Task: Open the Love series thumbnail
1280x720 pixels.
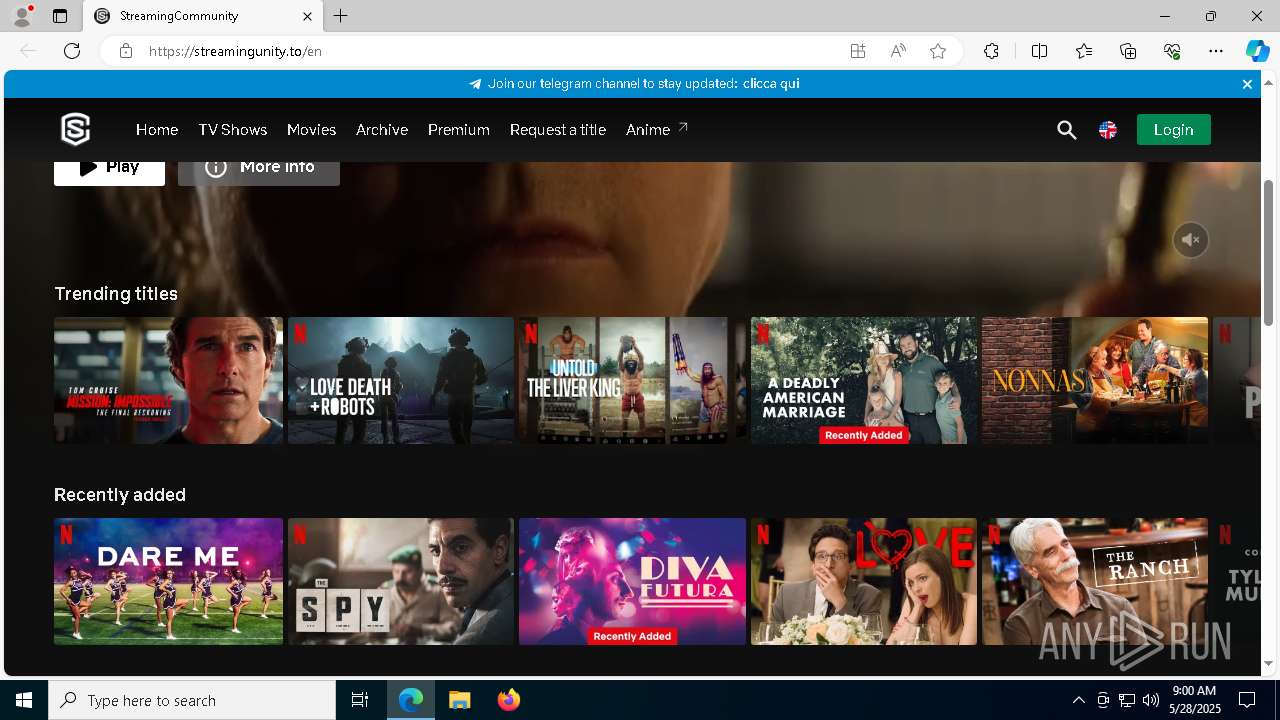Action: 864,581
